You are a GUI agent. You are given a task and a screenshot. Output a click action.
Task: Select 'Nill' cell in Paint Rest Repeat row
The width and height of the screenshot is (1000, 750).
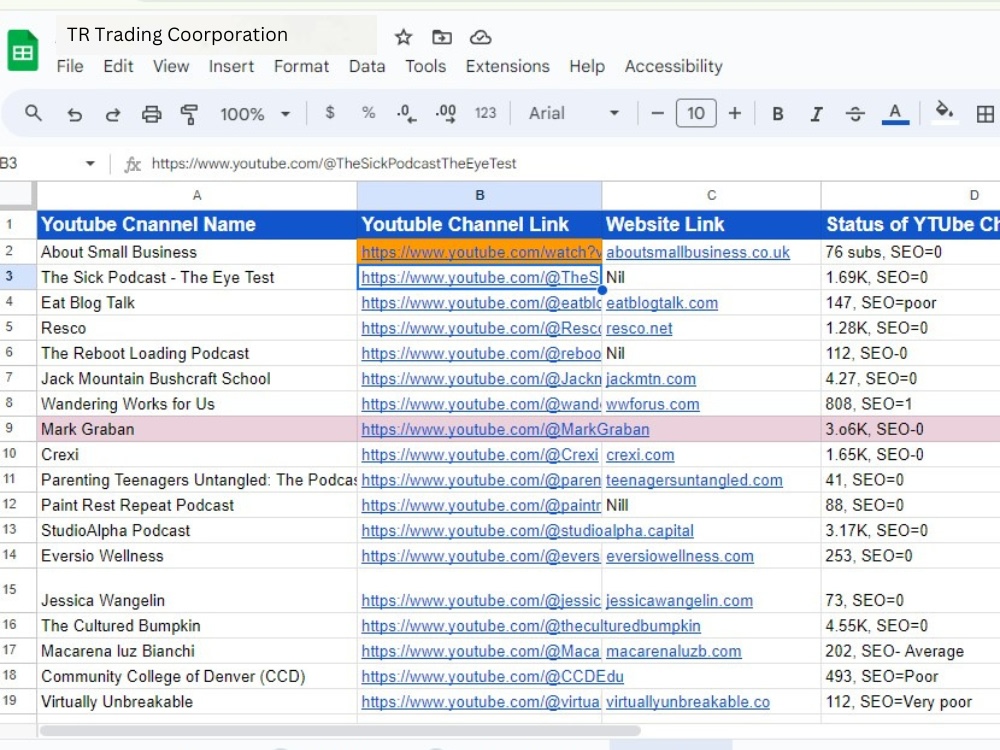711,505
